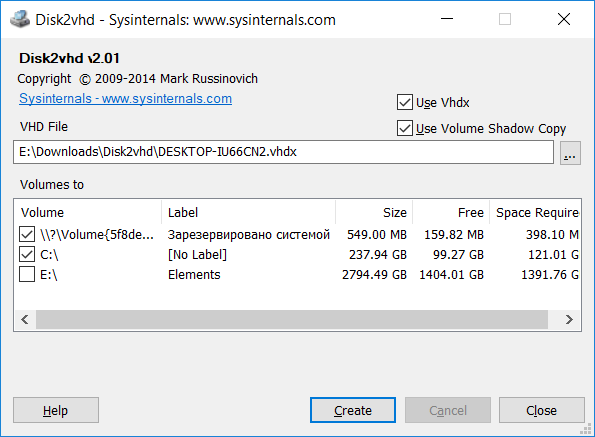The image size is (595, 437).
Task: Check the E:\ volume checkbox
Action: pos(27,274)
